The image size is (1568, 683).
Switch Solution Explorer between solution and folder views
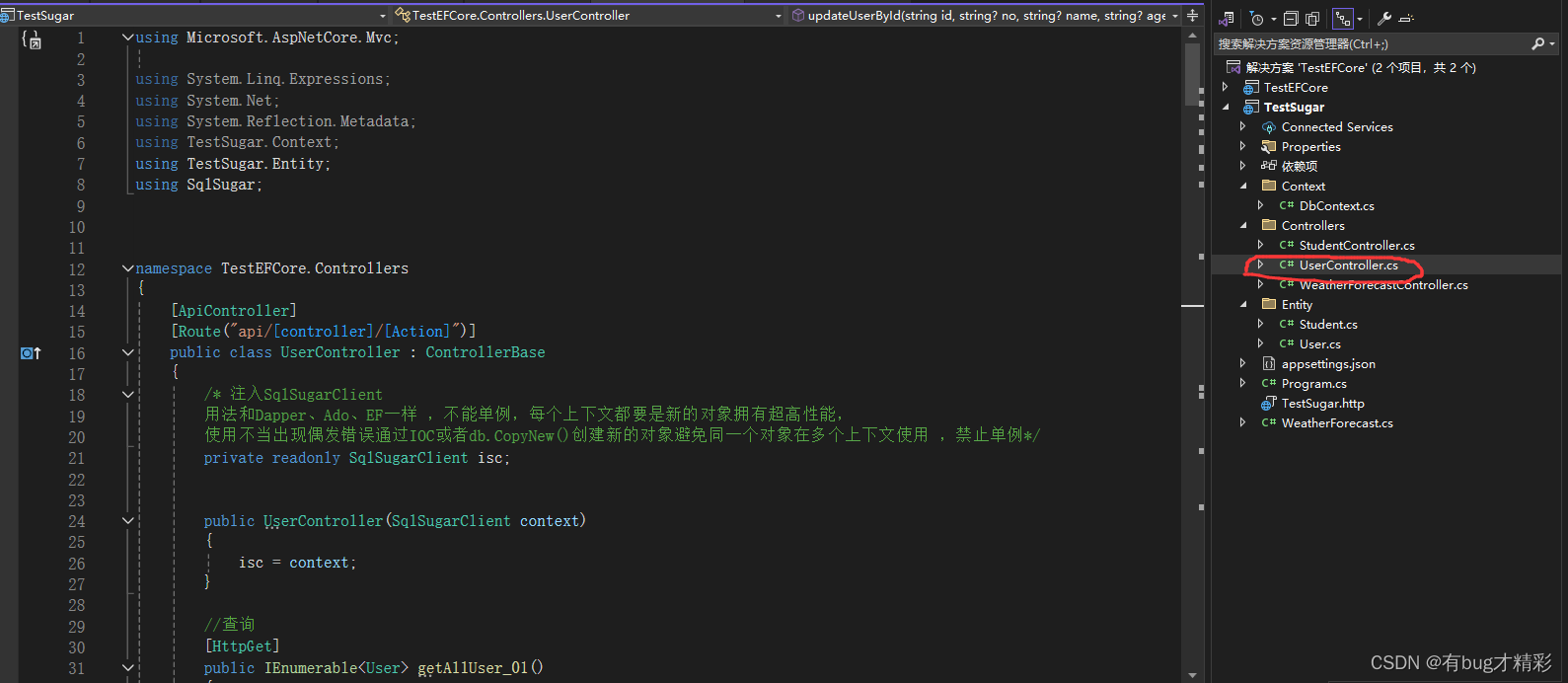pyautogui.click(x=1227, y=18)
